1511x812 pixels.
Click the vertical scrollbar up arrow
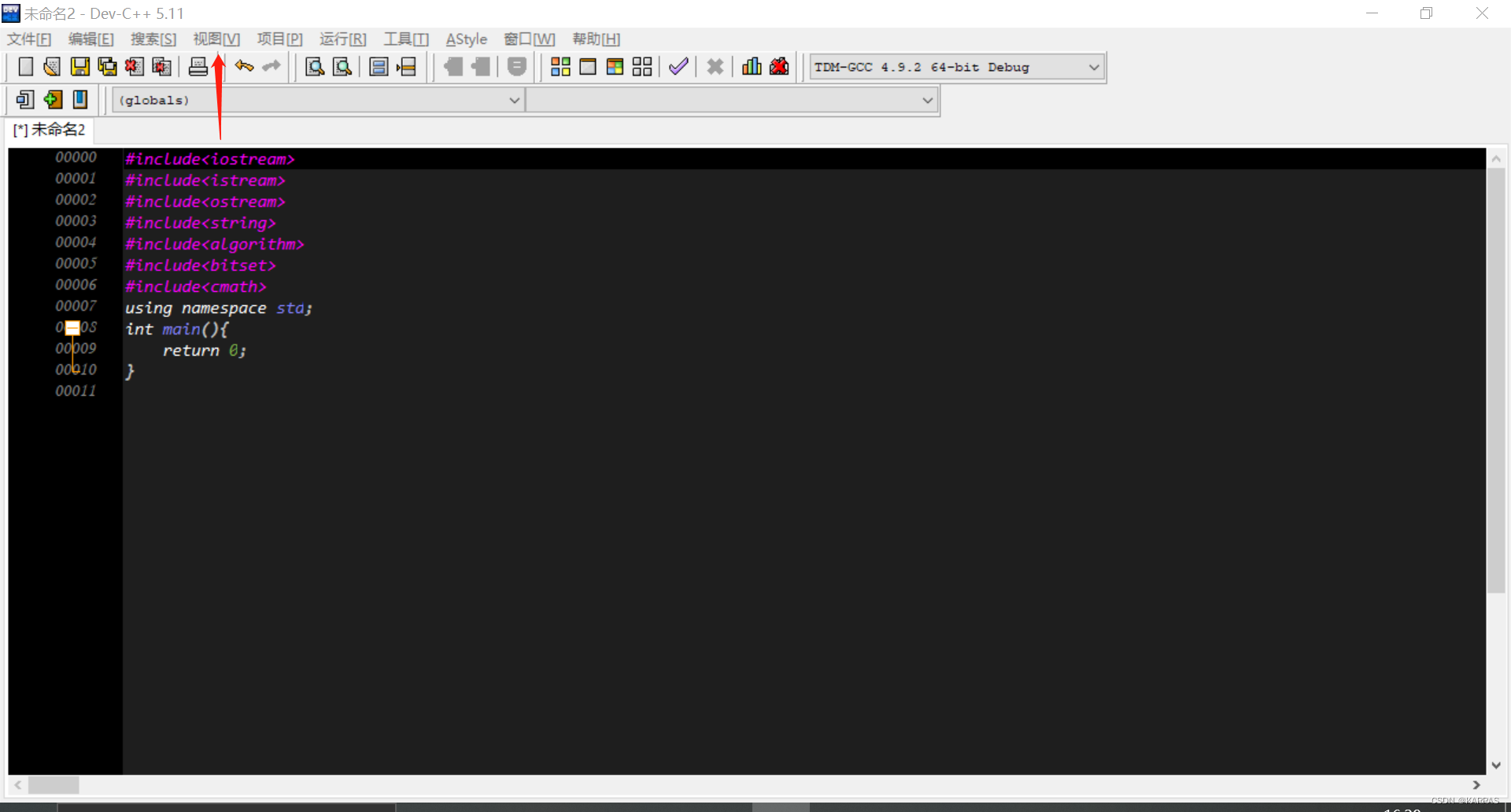click(x=1496, y=158)
